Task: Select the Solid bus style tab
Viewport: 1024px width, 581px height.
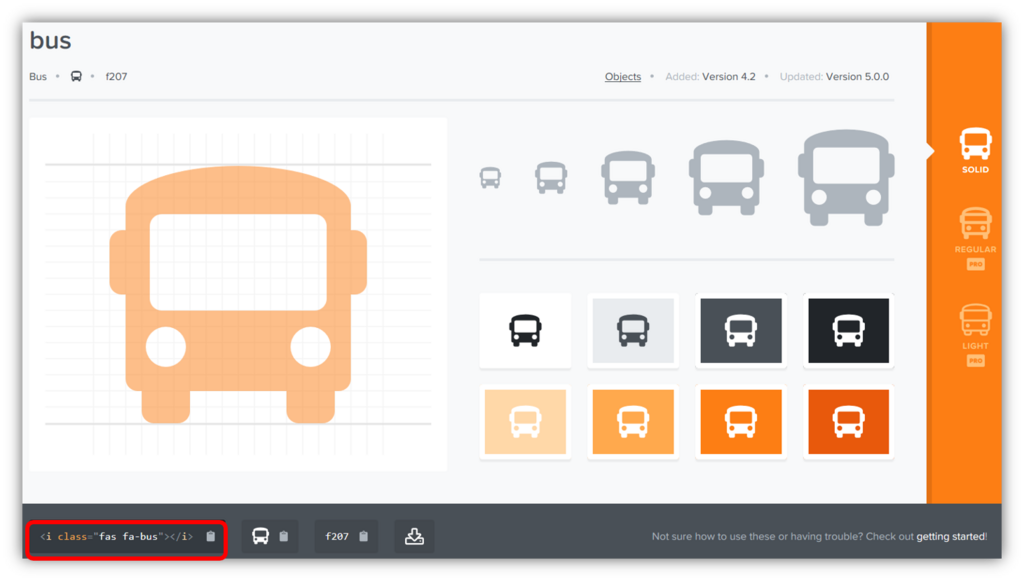Action: click(975, 150)
